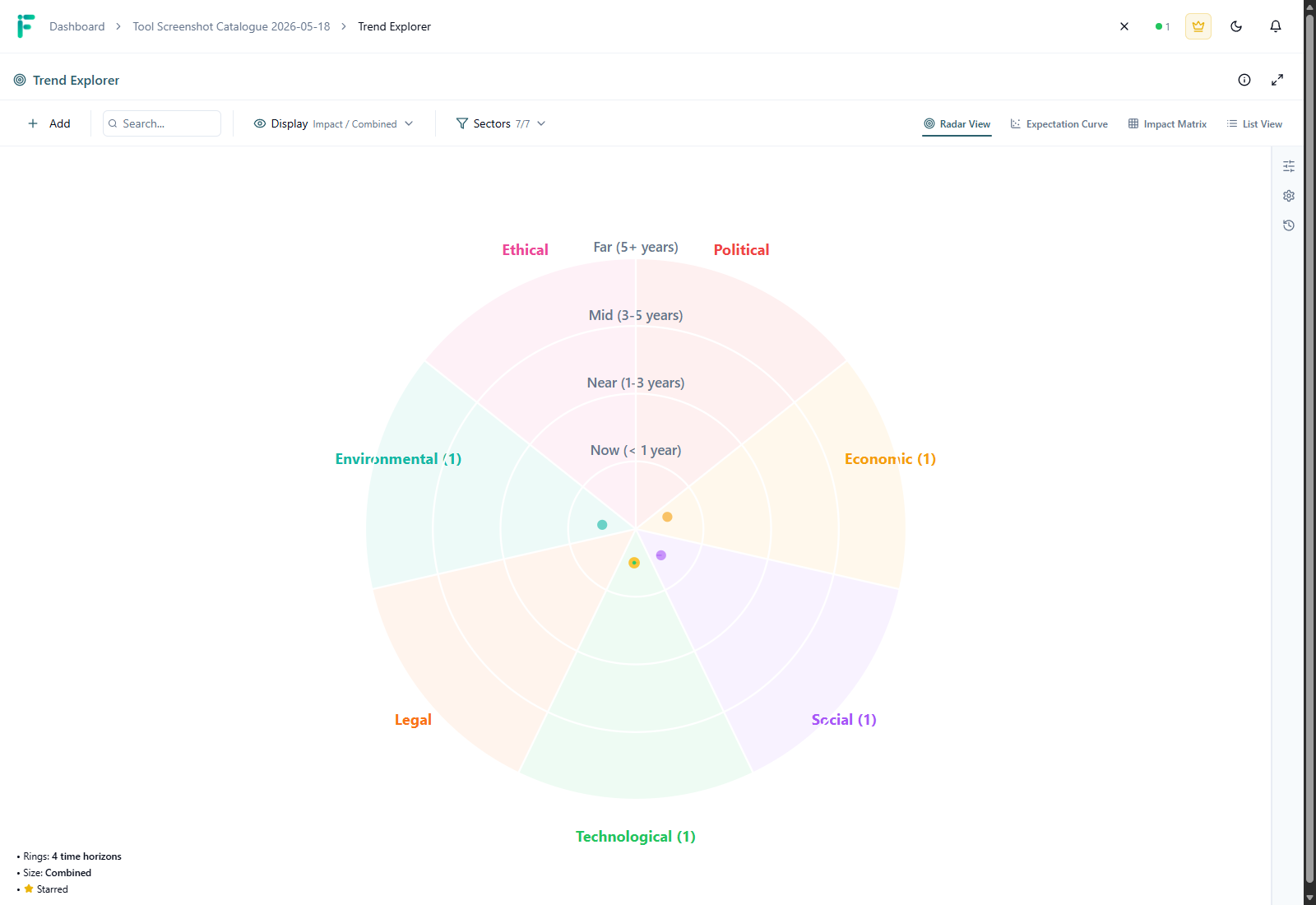Click the Trend Explorer target icon in the title
This screenshot has width=1316, height=905.
point(20,80)
